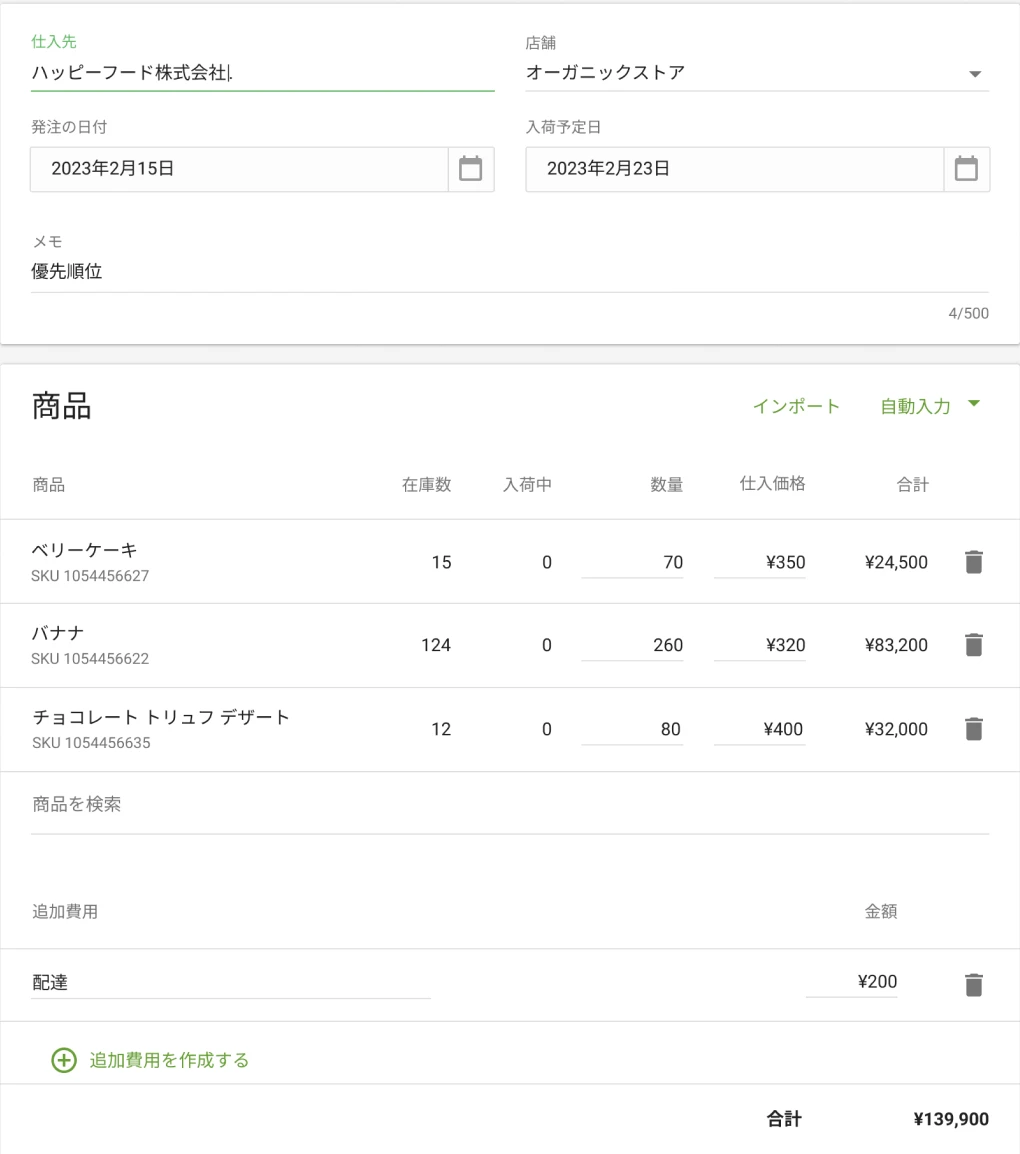Open the calendar picker for 発注の日付
This screenshot has width=1020, height=1154.
click(x=470, y=168)
